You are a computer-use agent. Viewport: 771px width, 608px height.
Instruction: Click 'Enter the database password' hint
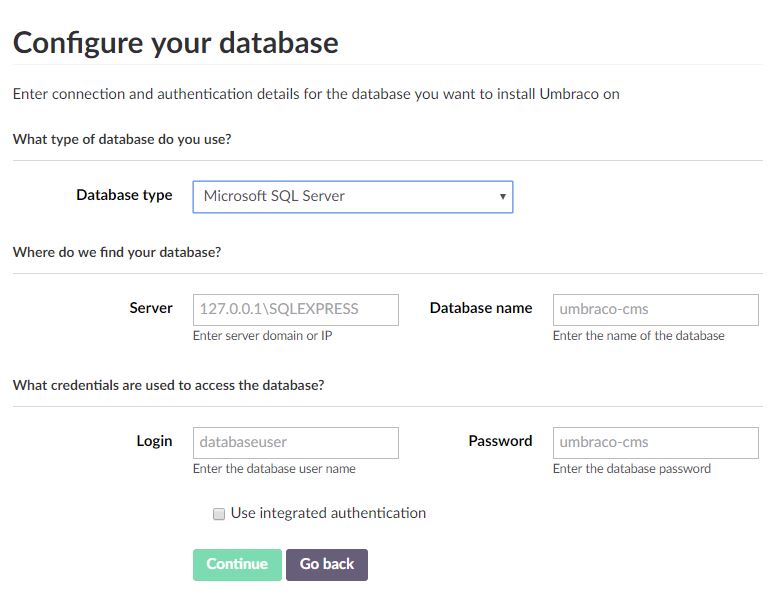(631, 468)
